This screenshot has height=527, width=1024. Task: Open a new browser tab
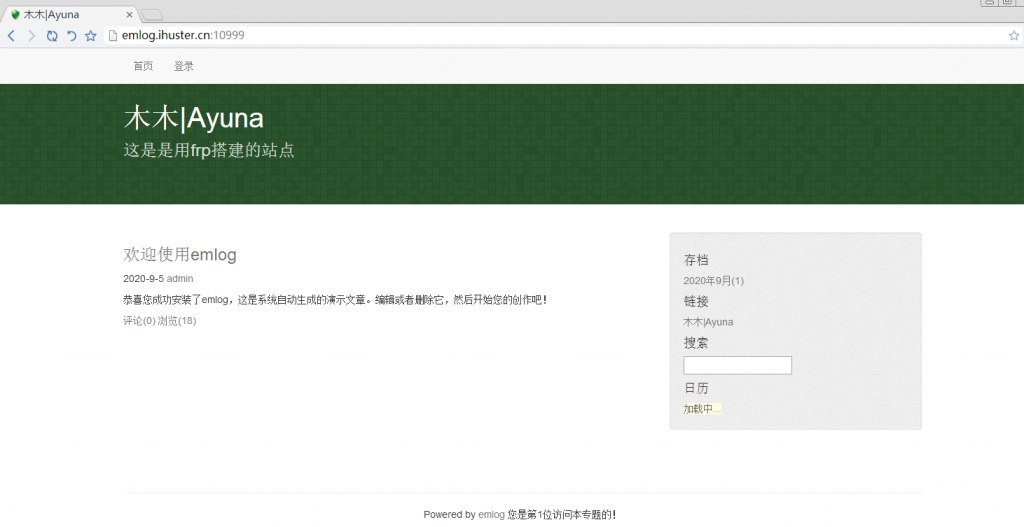point(152,14)
